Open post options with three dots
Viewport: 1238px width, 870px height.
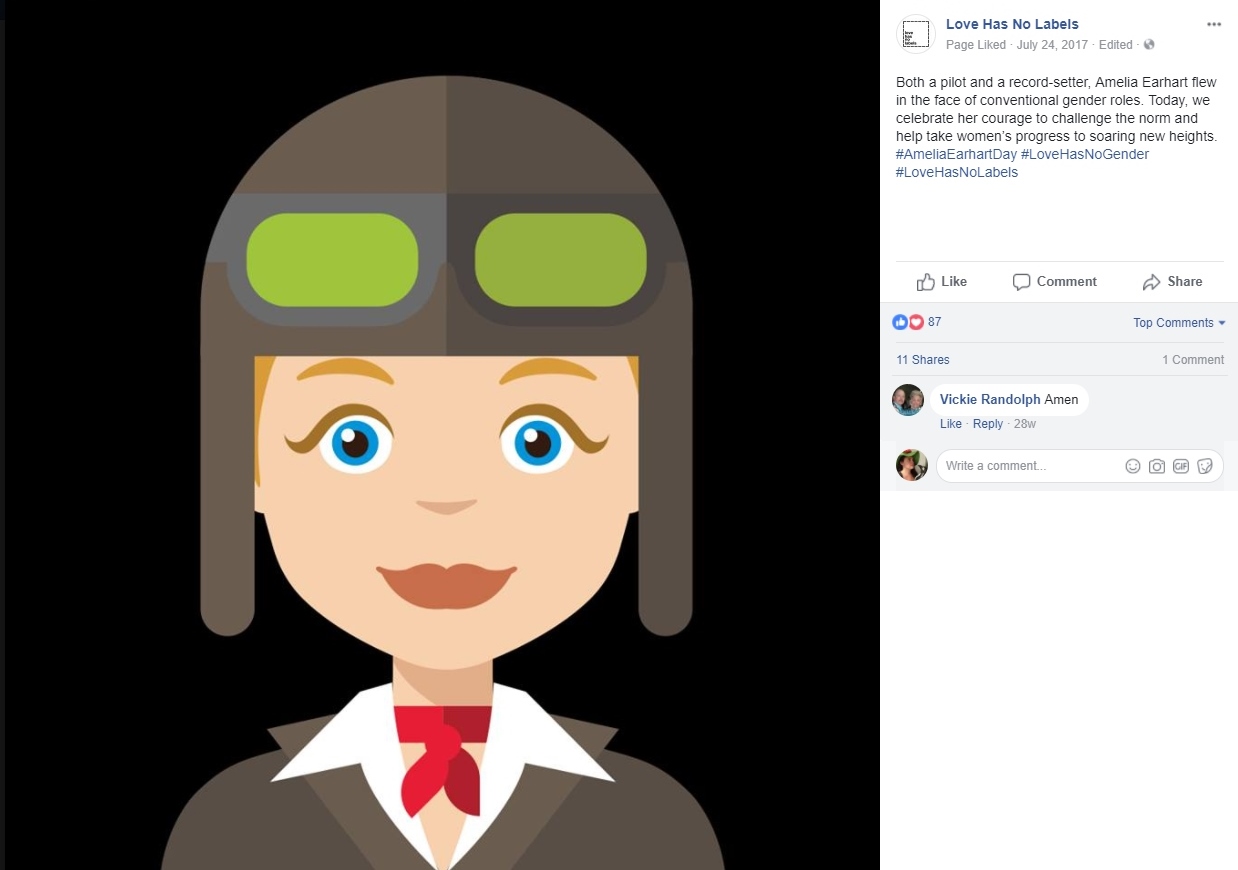click(1214, 25)
